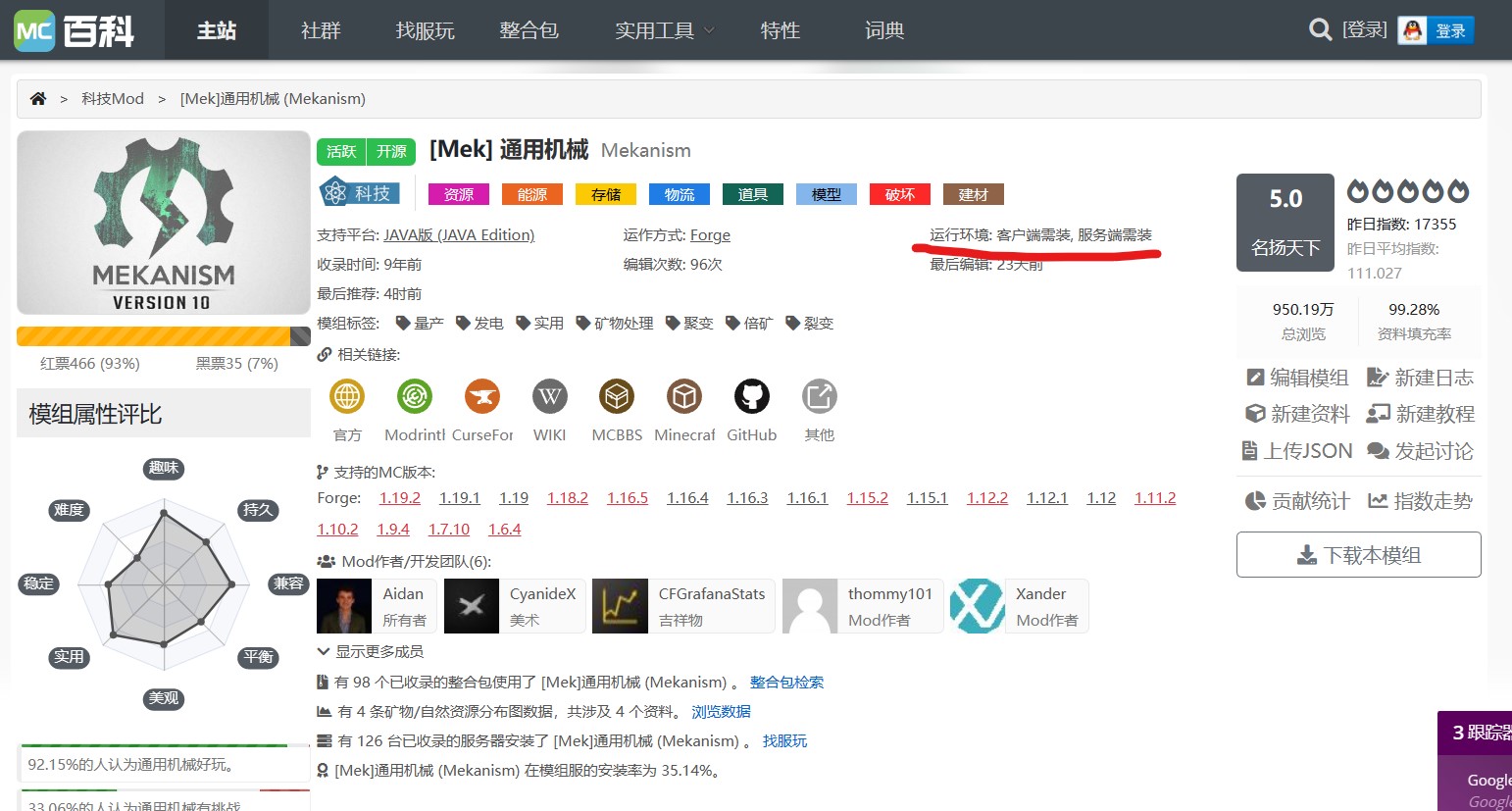The width and height of the screenshot is (1512, 811).
Task: Open the 1.19.2 Forge version link
Action: pyautogui.click(x=400, y=498)
